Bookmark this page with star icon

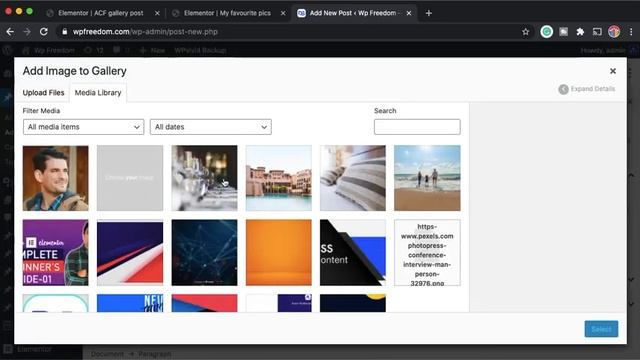(x=525, y=32)
